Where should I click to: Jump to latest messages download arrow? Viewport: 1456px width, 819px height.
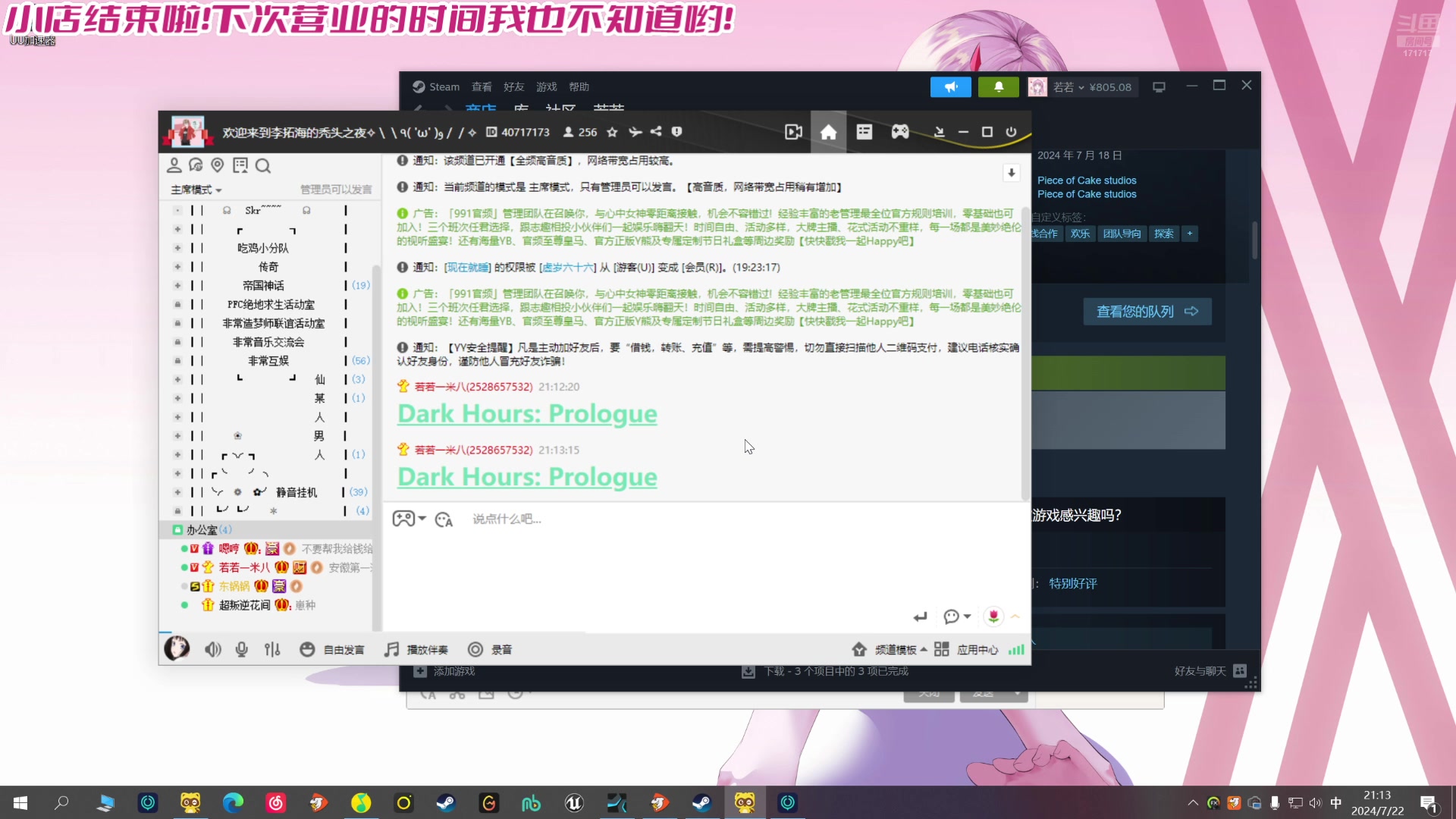[x=1012, y=173]
